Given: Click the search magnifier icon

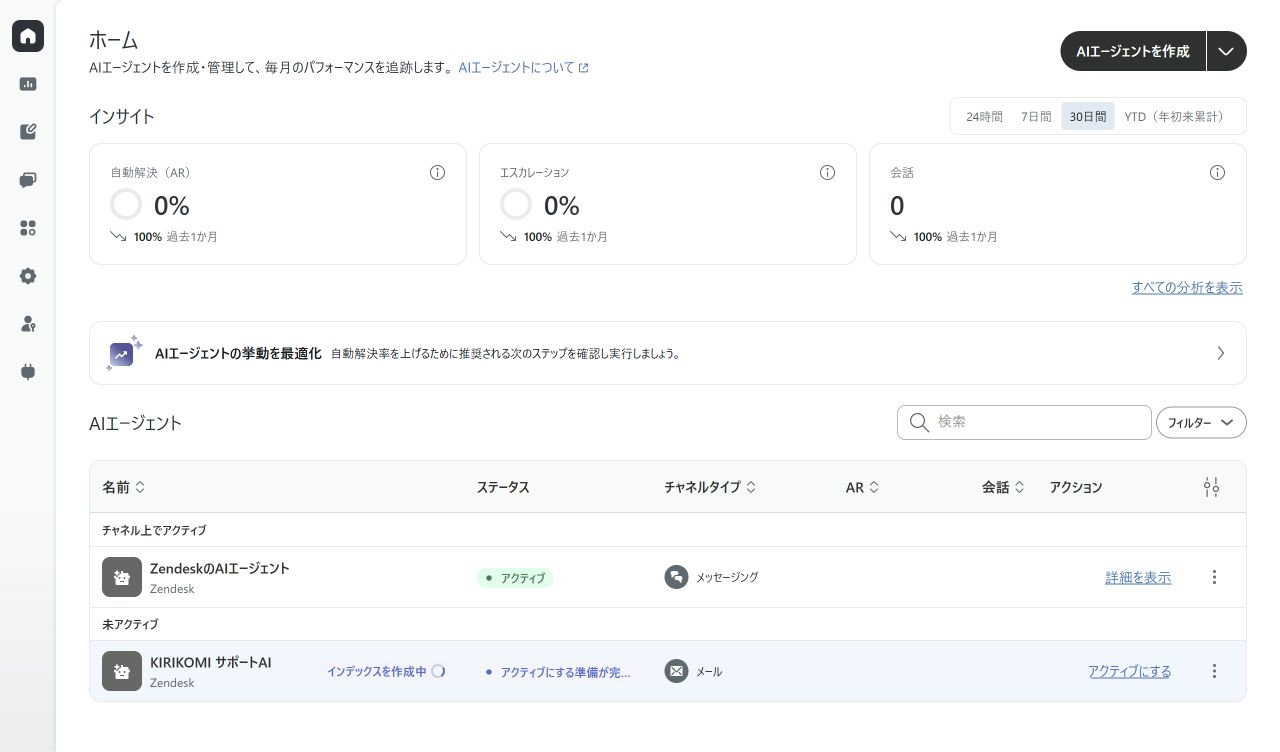Looking at the screenshot, I should [919, 422].
